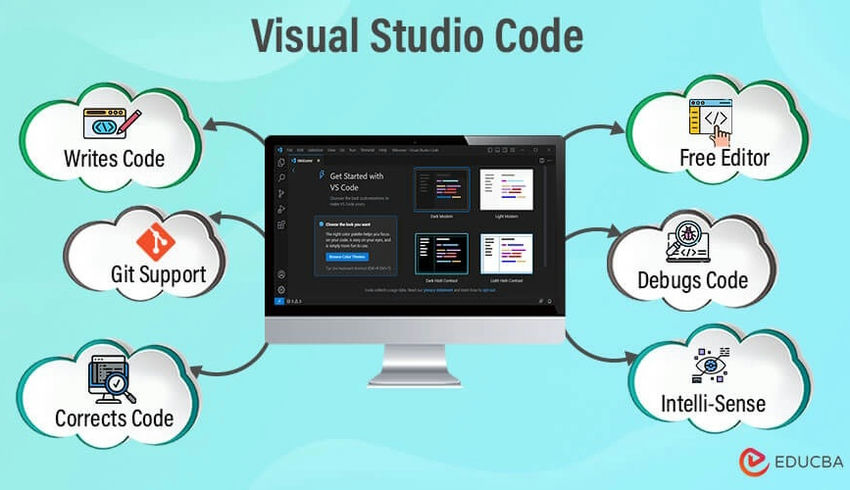The image size is (850, 490).
Task: Open the Terminal menu
Action: click(x=368, y=150)
